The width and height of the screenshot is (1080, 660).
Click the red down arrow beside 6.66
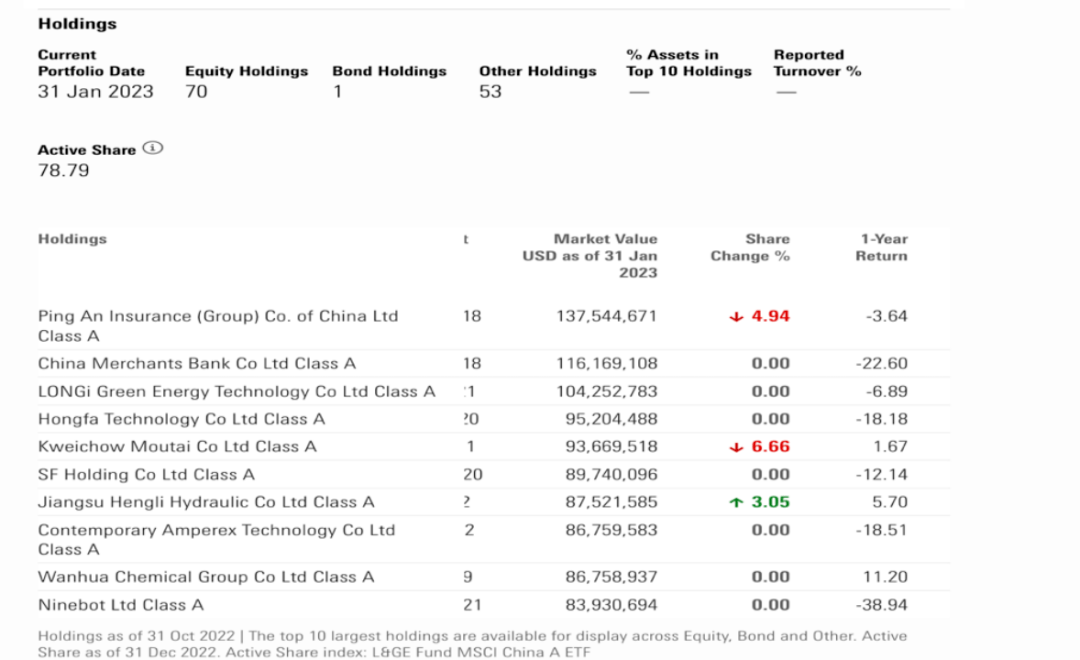coord(736,447)
